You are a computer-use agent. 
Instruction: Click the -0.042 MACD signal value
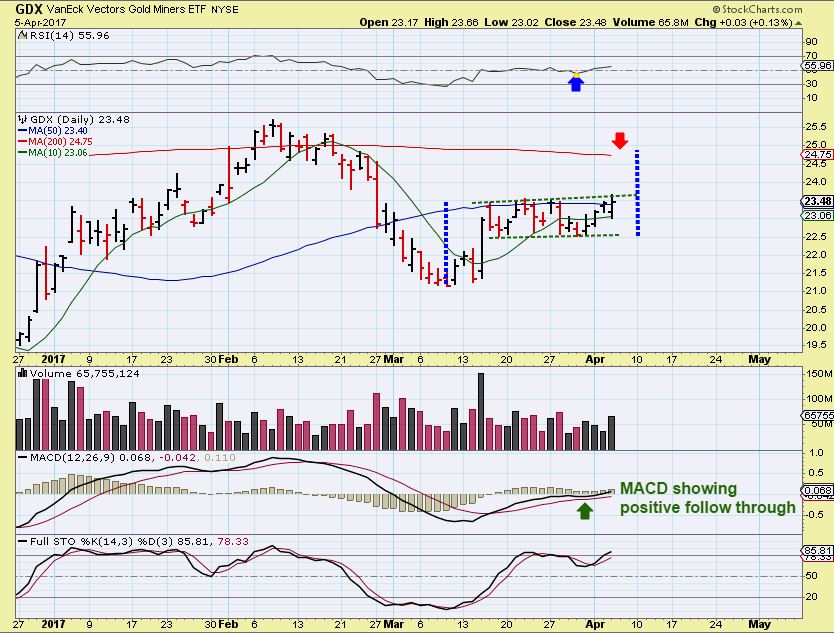178,457
